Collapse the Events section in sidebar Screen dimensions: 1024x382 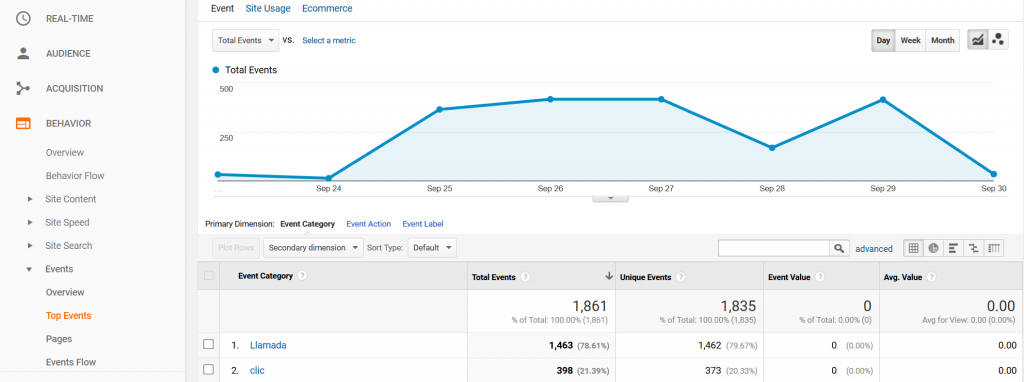pos(29,269)
